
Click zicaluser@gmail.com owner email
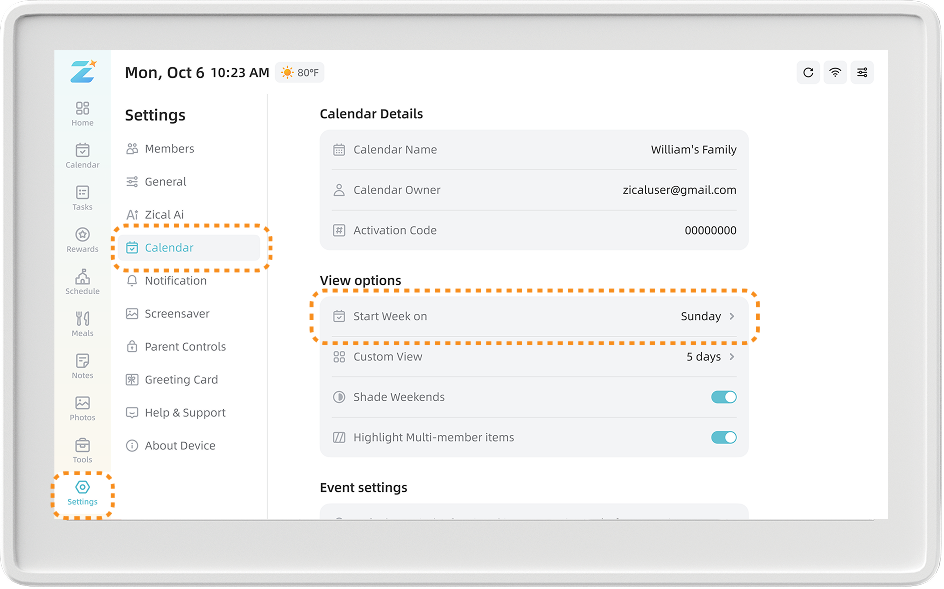point(679,190)
